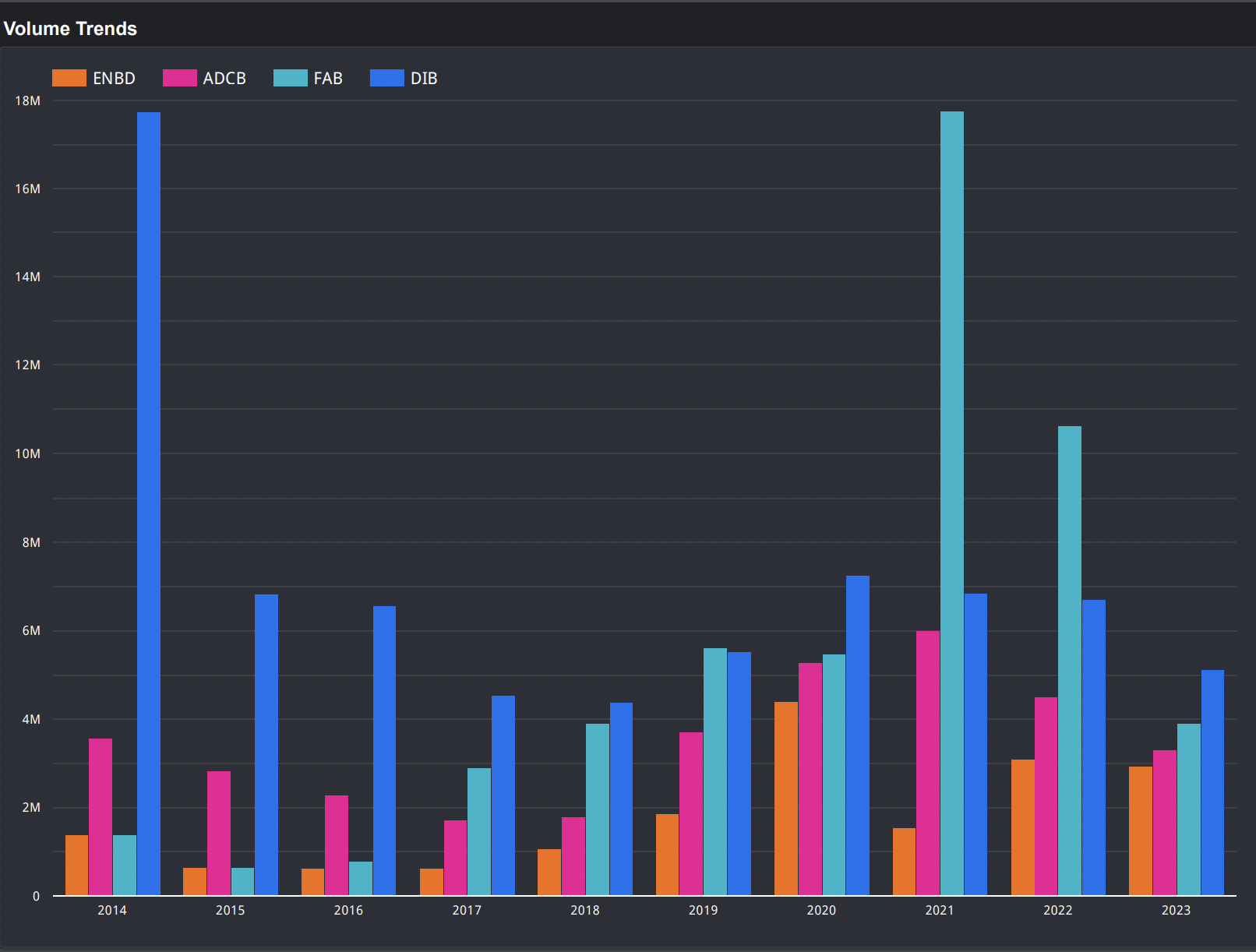The width and height of the screenshot is (1256, 952).
Task: Click the 18M y-axis label
Action: click(28, 100)
